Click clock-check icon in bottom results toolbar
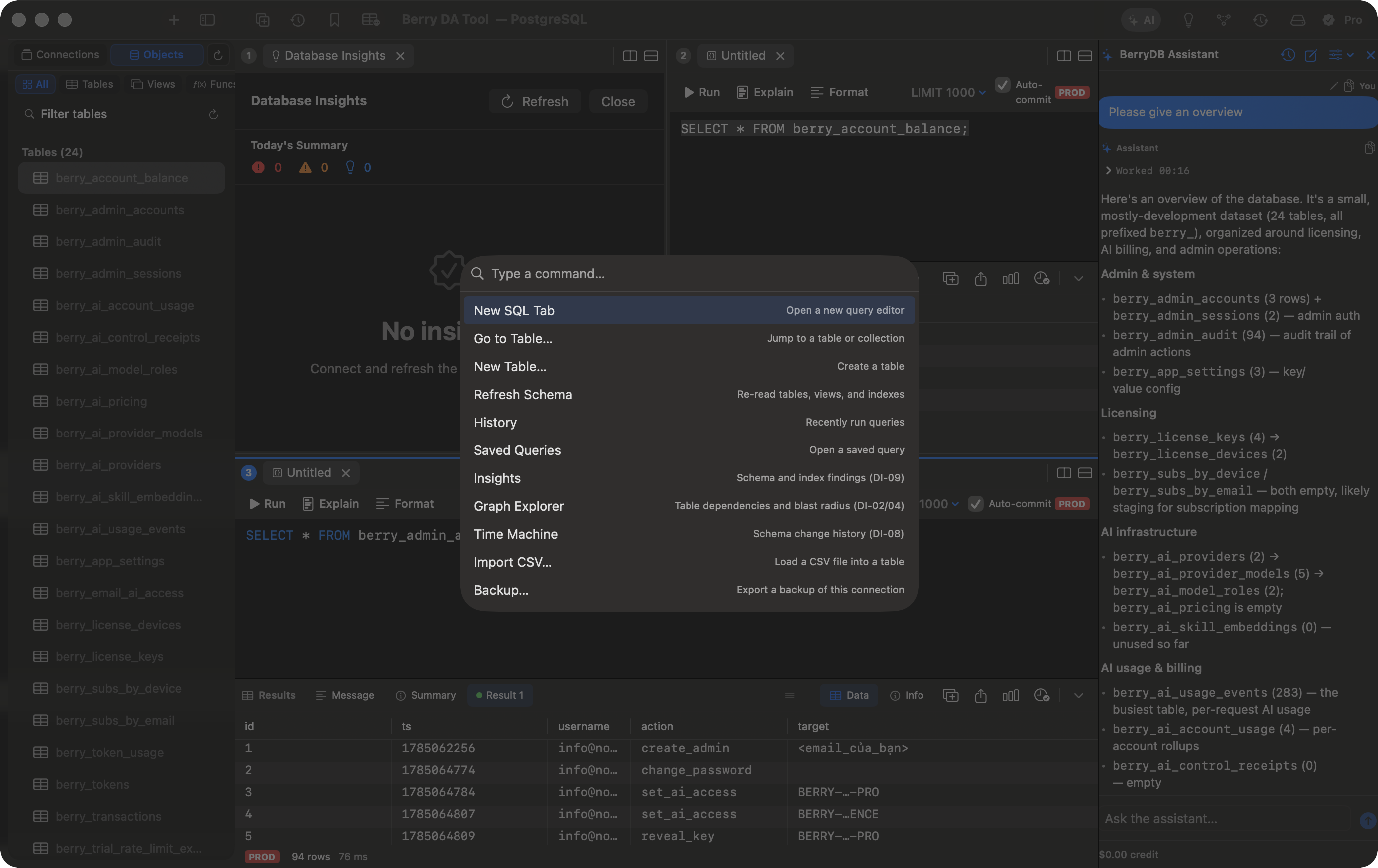1378x868 pixels. [x=1042, y=696]
